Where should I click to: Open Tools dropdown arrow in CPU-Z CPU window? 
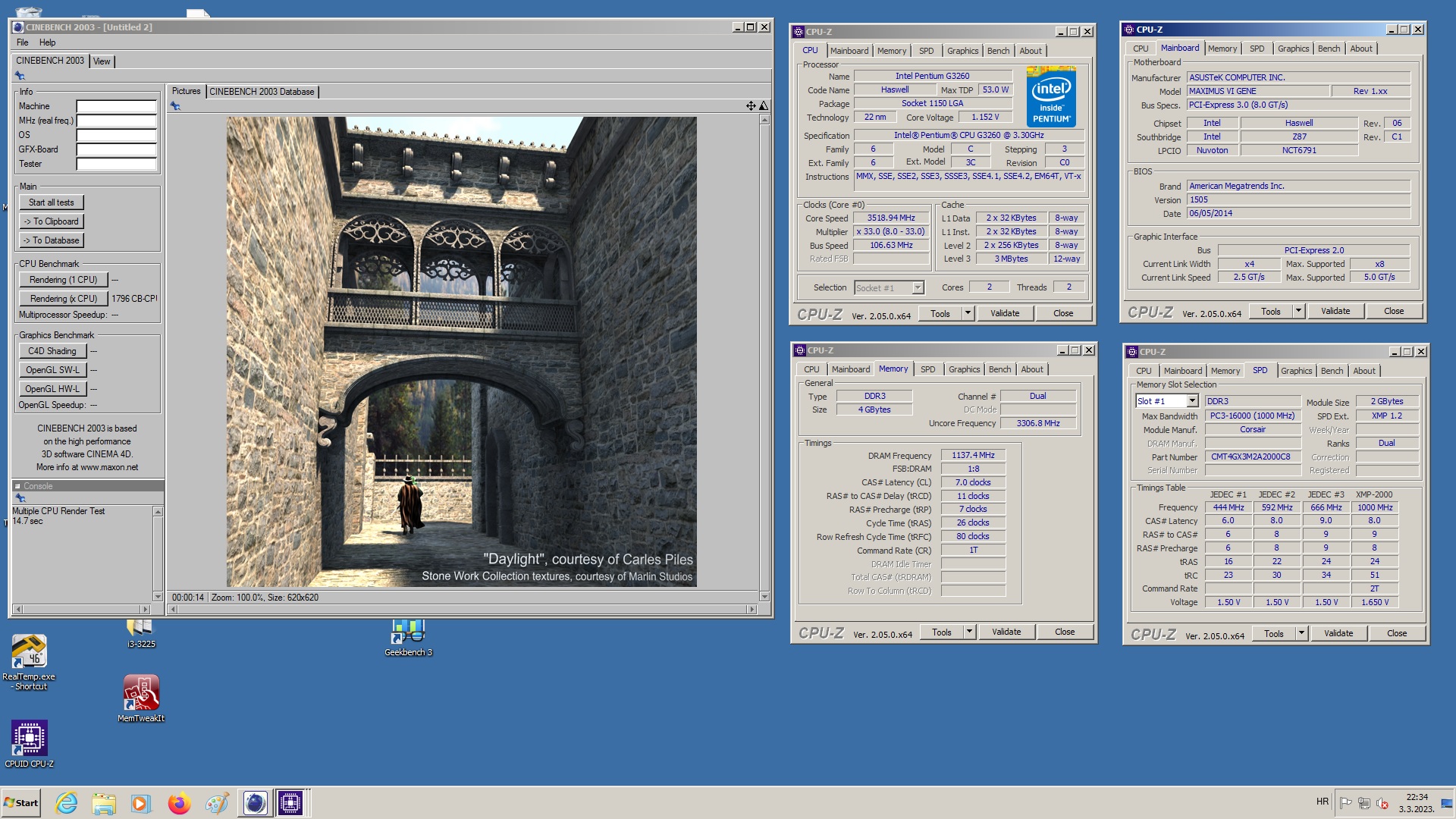pyautogui.click(x=968, y=313)
